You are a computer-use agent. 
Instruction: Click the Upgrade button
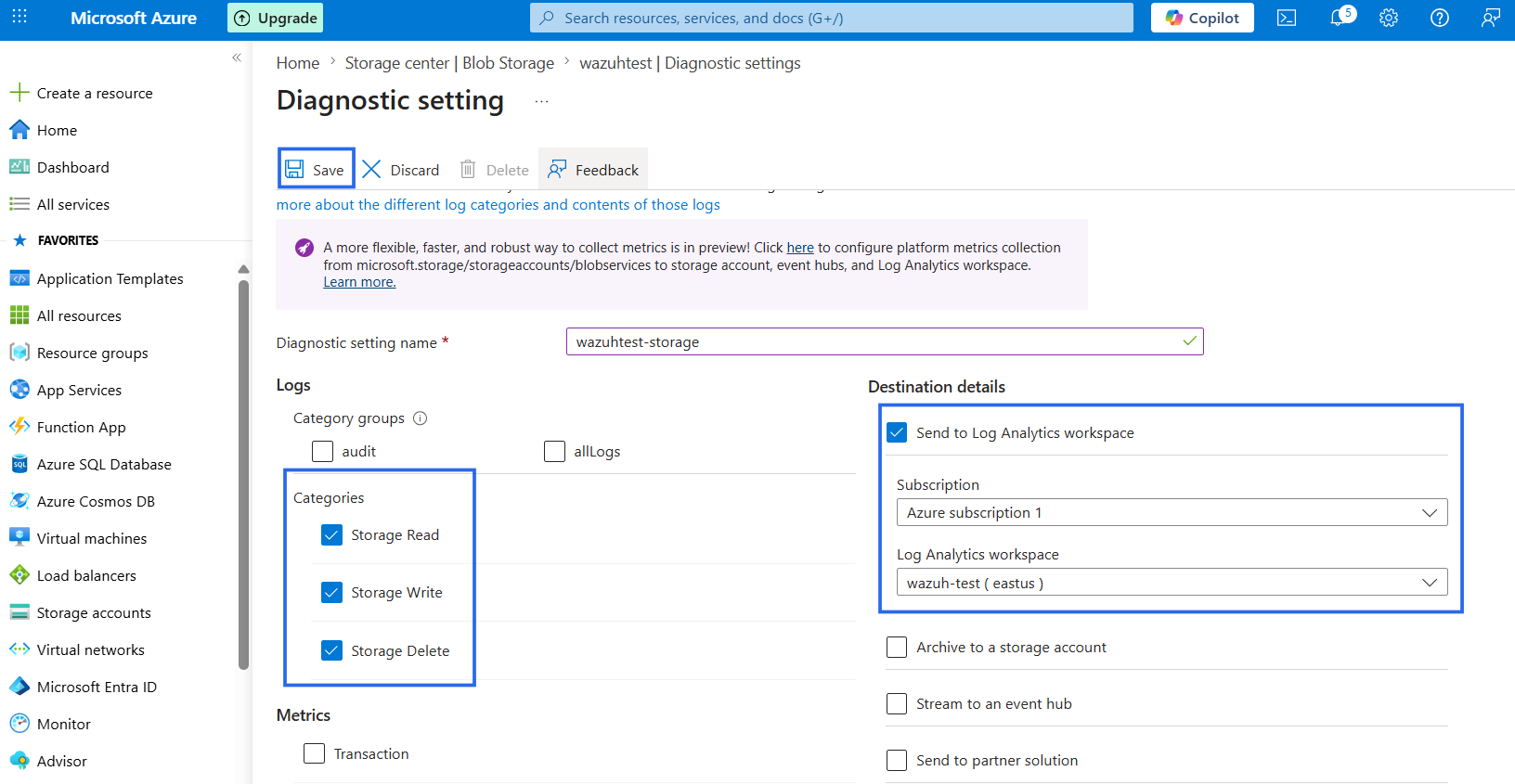276,18
